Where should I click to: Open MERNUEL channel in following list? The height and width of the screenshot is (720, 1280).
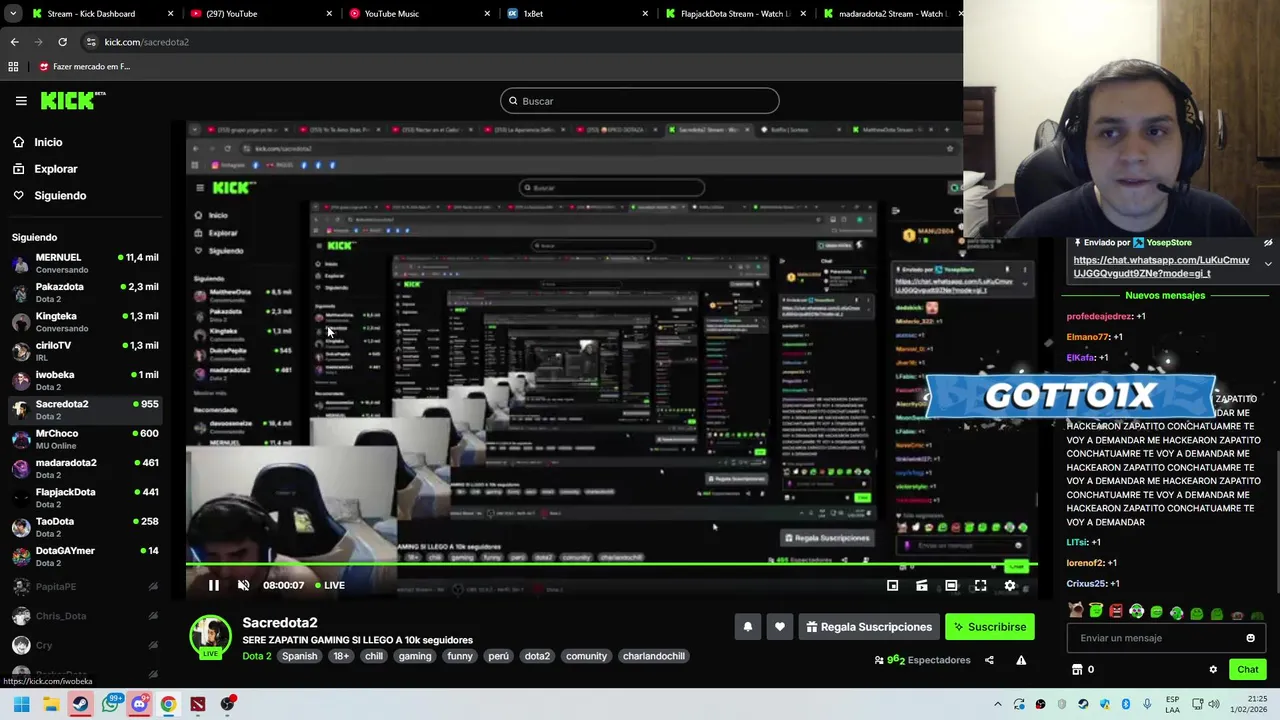coord(85,263)
